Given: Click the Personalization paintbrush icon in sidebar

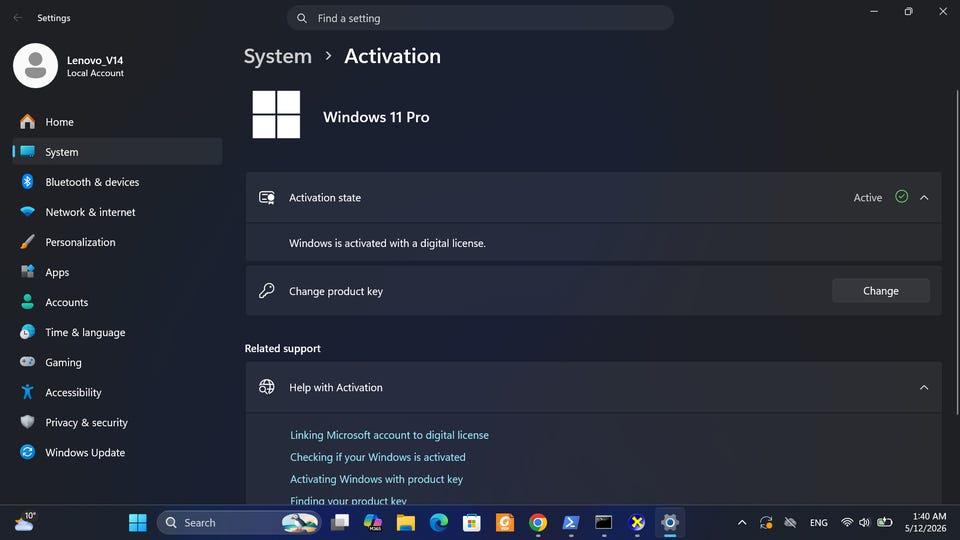Looking at the screenshot, I should coord(28,242).
